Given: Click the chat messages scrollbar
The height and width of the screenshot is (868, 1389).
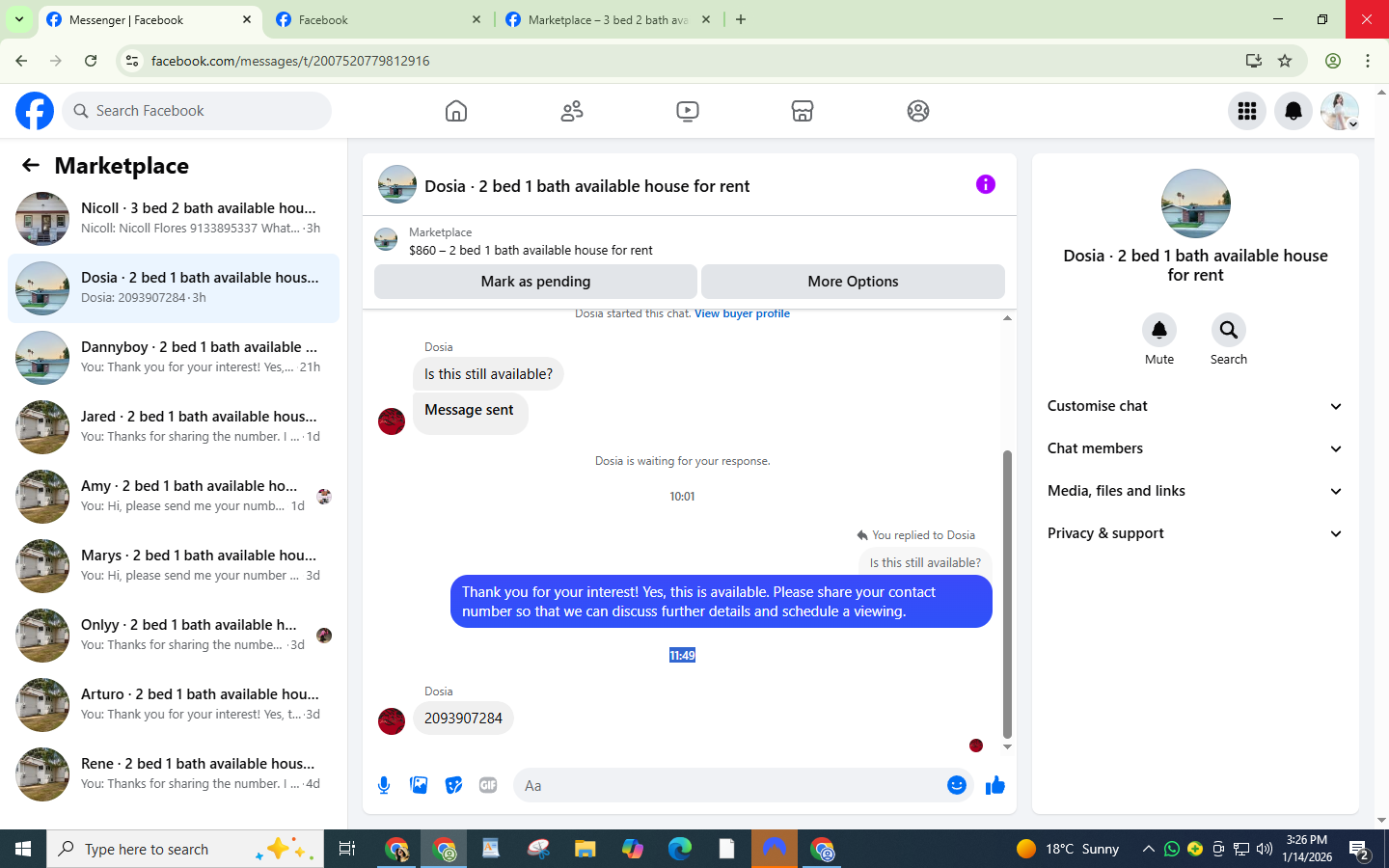Looking at the screenshot, I should point(1007,593).
